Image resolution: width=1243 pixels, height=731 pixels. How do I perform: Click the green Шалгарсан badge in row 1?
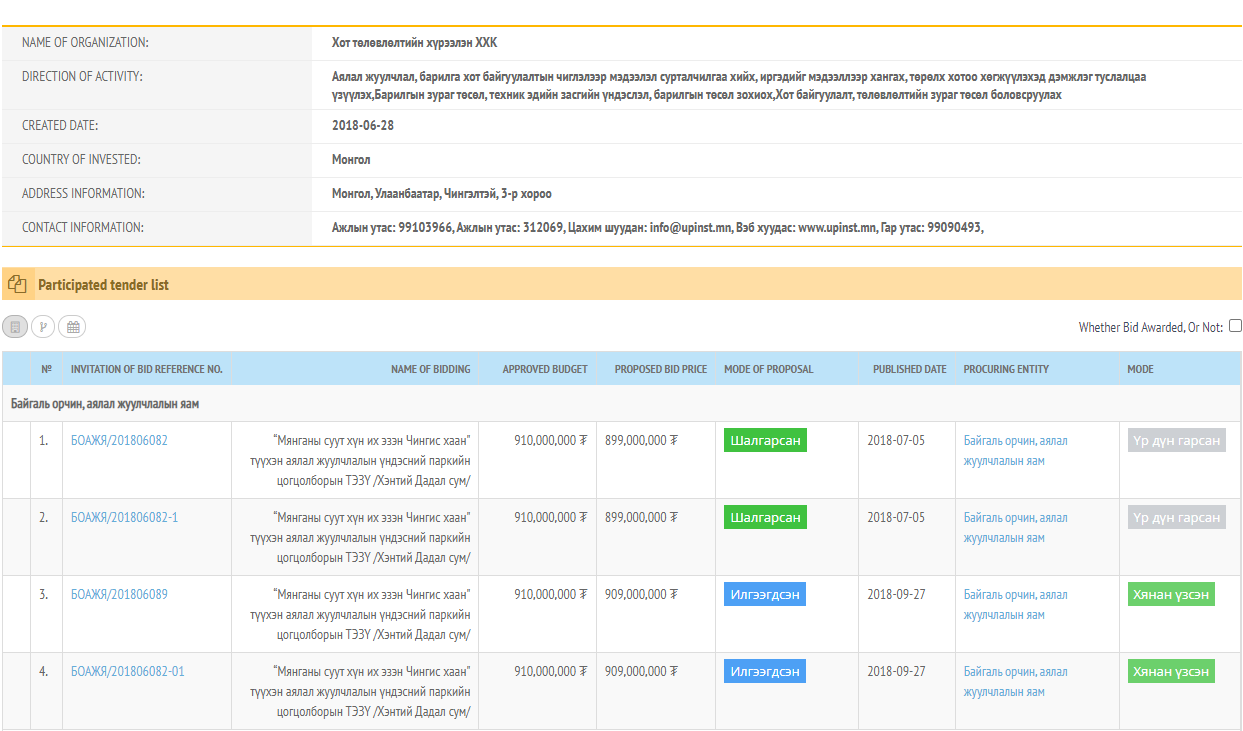[765, 441]
